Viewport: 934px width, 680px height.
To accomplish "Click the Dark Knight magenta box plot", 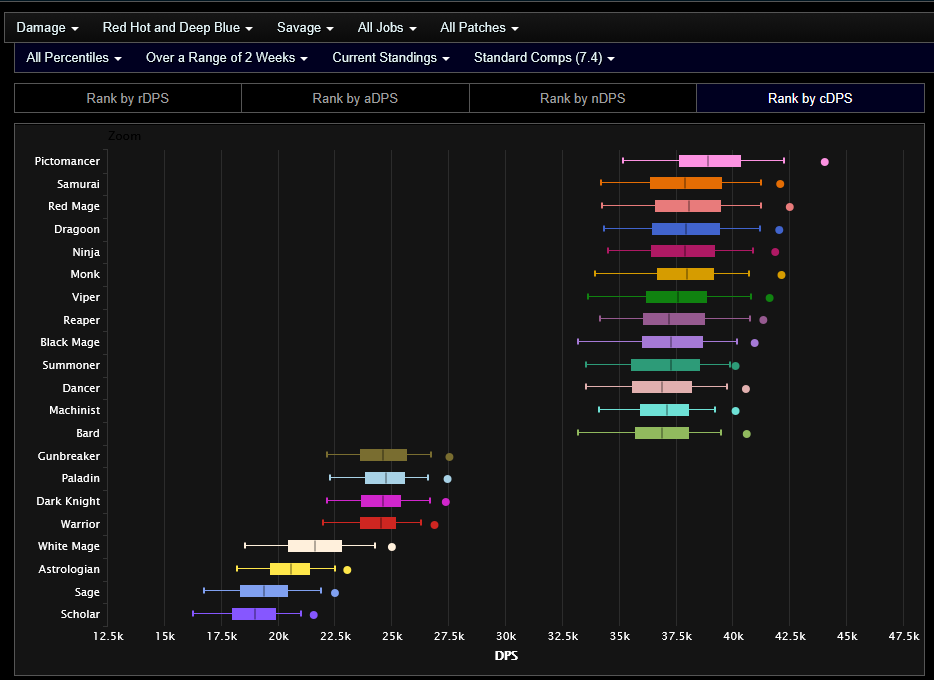I will pyautogui.click(x=381, y=501).
